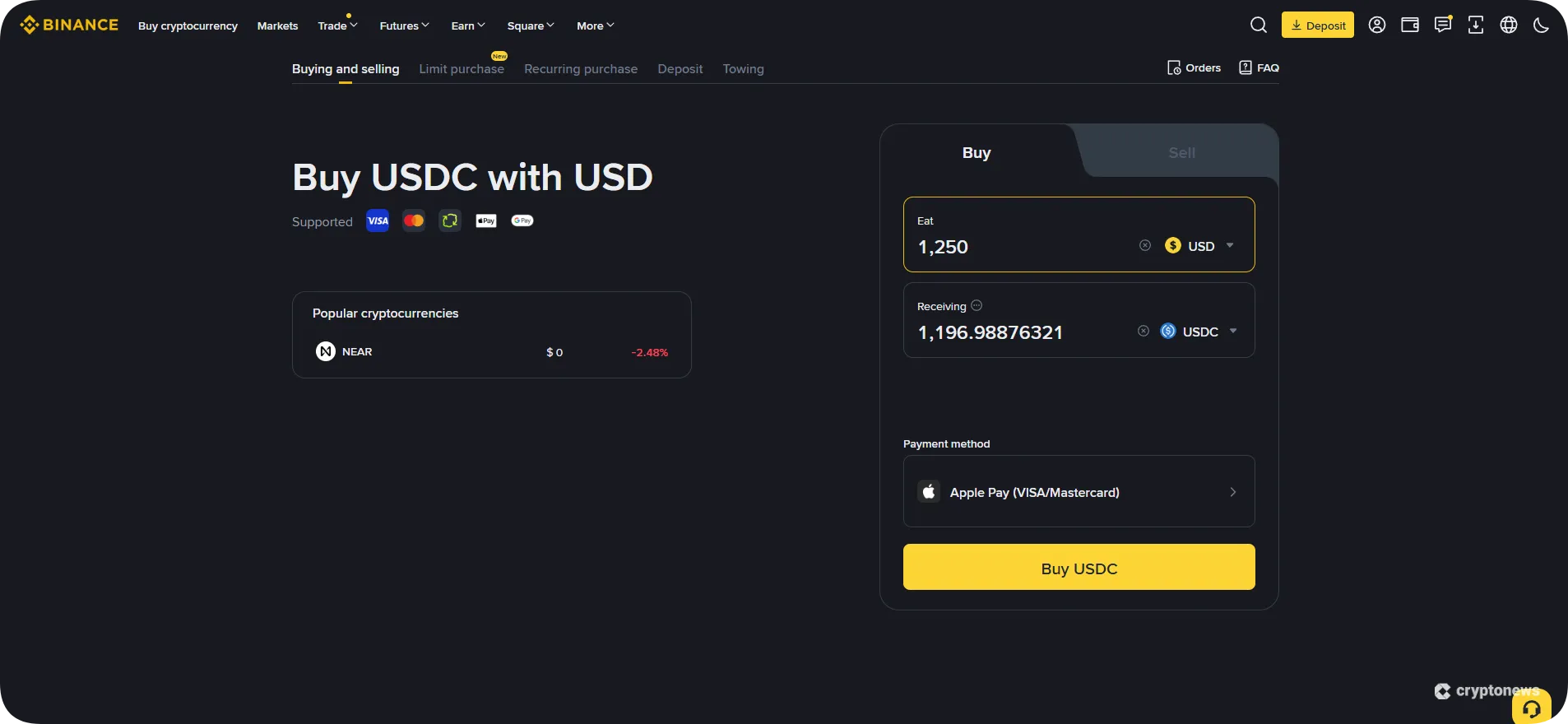Screen dimensions: 1568x724
Task: Open the user profile icon
Action: [x=1377, y=25]
